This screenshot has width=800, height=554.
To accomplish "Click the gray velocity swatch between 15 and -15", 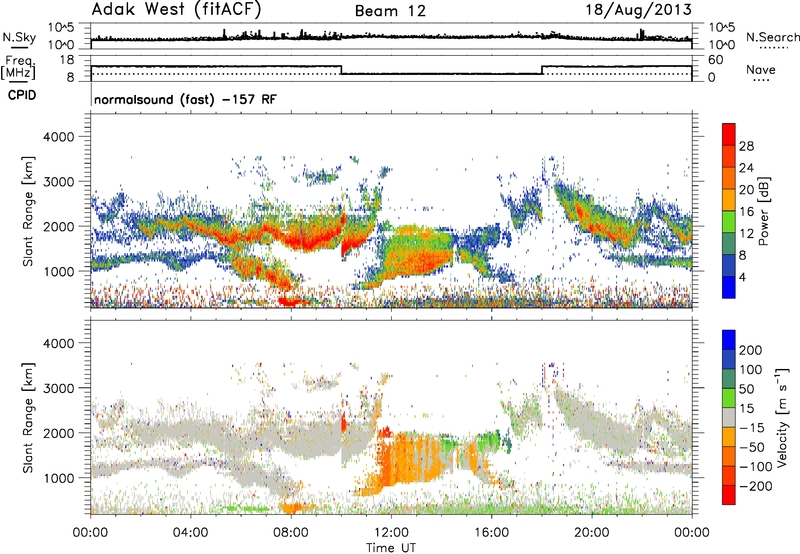I will [729, 417].
